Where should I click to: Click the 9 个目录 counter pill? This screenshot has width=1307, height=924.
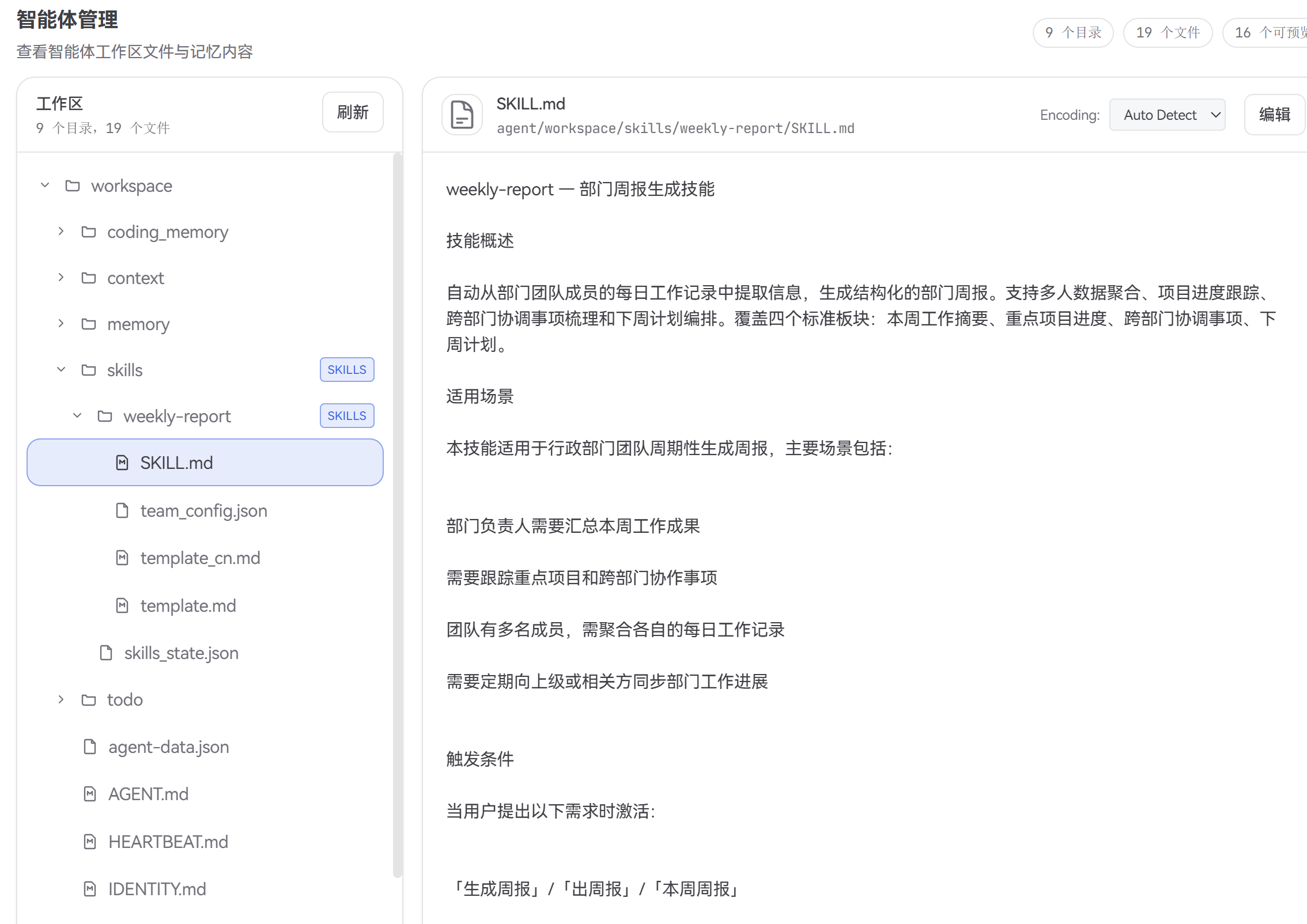pos(1073,33)
